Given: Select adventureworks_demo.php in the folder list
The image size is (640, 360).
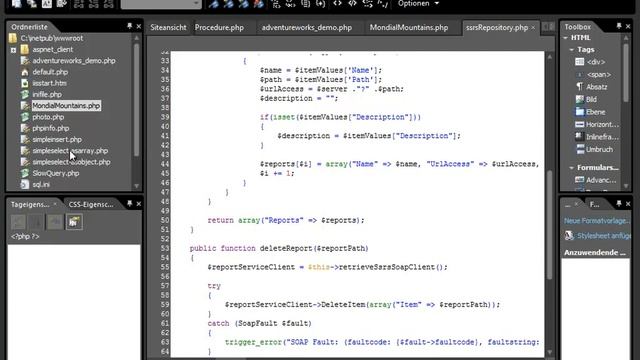Looking at the screenshot, I should pyautogui.click(x=74, y=60).
